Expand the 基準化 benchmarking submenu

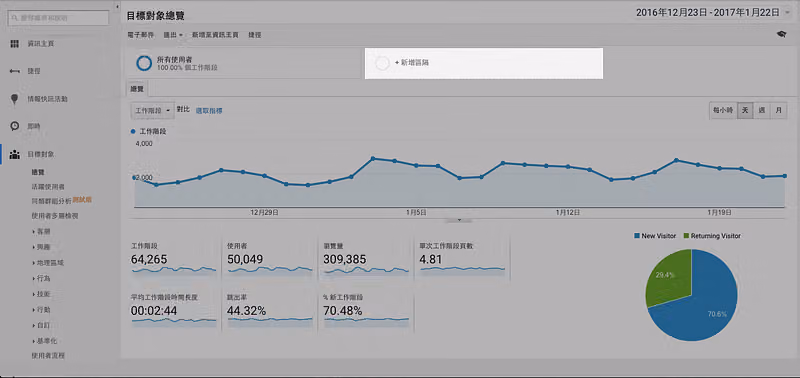(44, 341)
